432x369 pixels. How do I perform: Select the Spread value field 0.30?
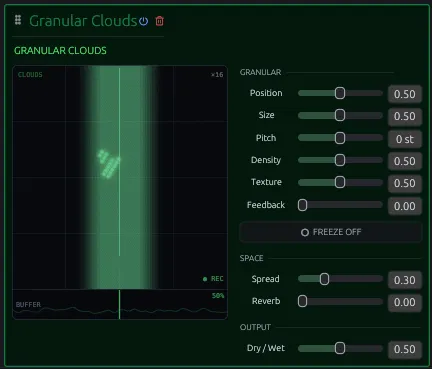(405, 280)
